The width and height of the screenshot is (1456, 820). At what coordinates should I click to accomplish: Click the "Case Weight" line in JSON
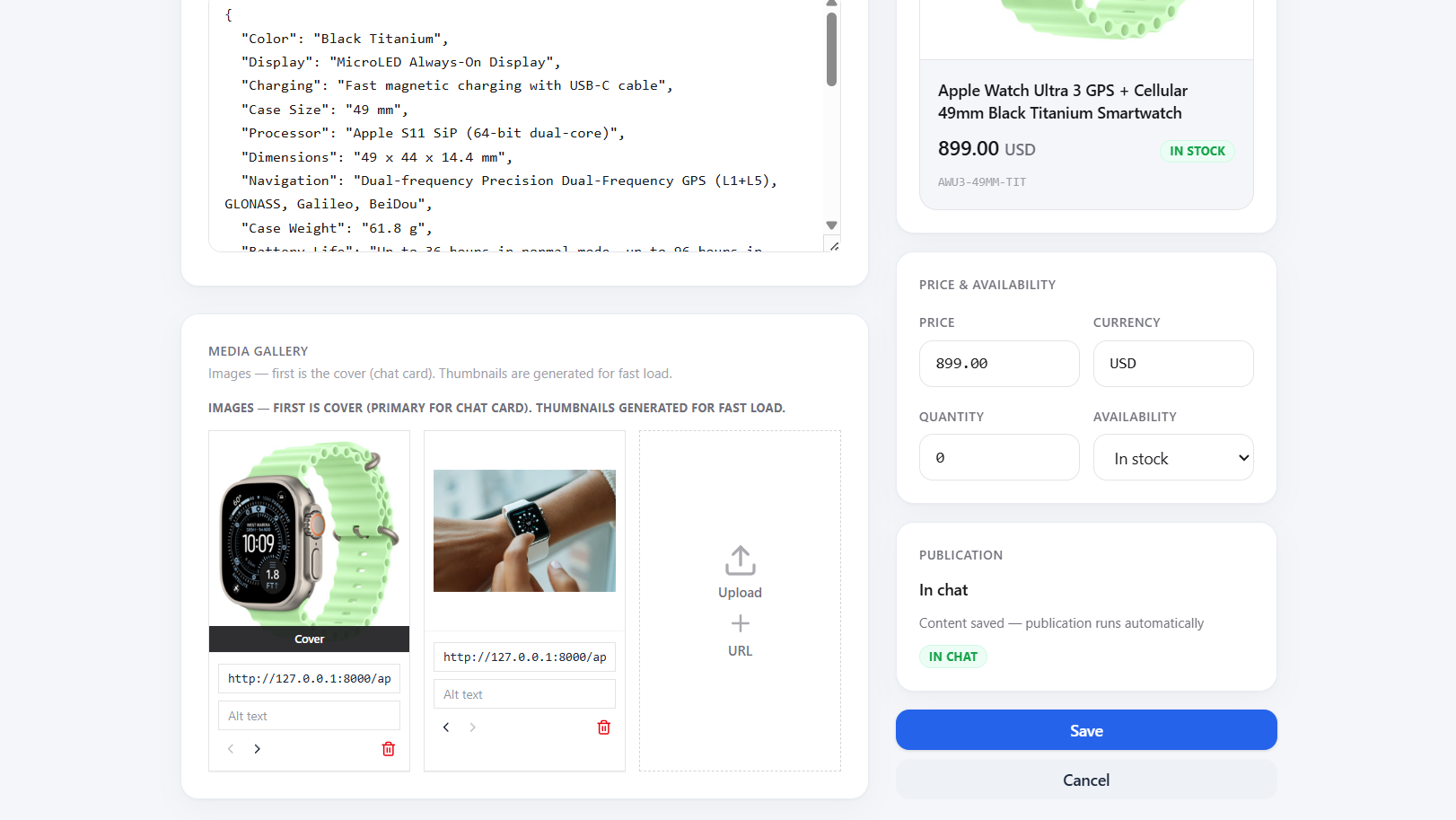click(x=337, y=228)
